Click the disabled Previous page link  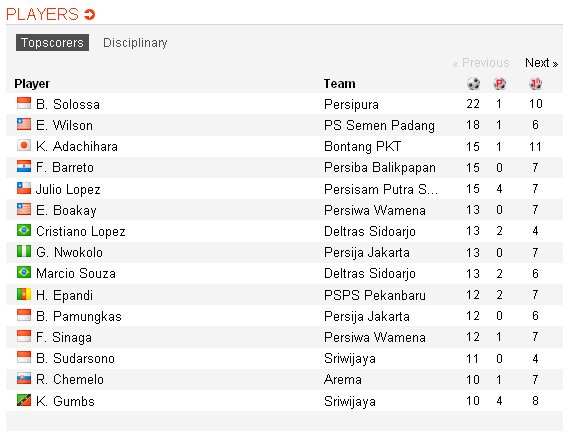tap(481, 63)
